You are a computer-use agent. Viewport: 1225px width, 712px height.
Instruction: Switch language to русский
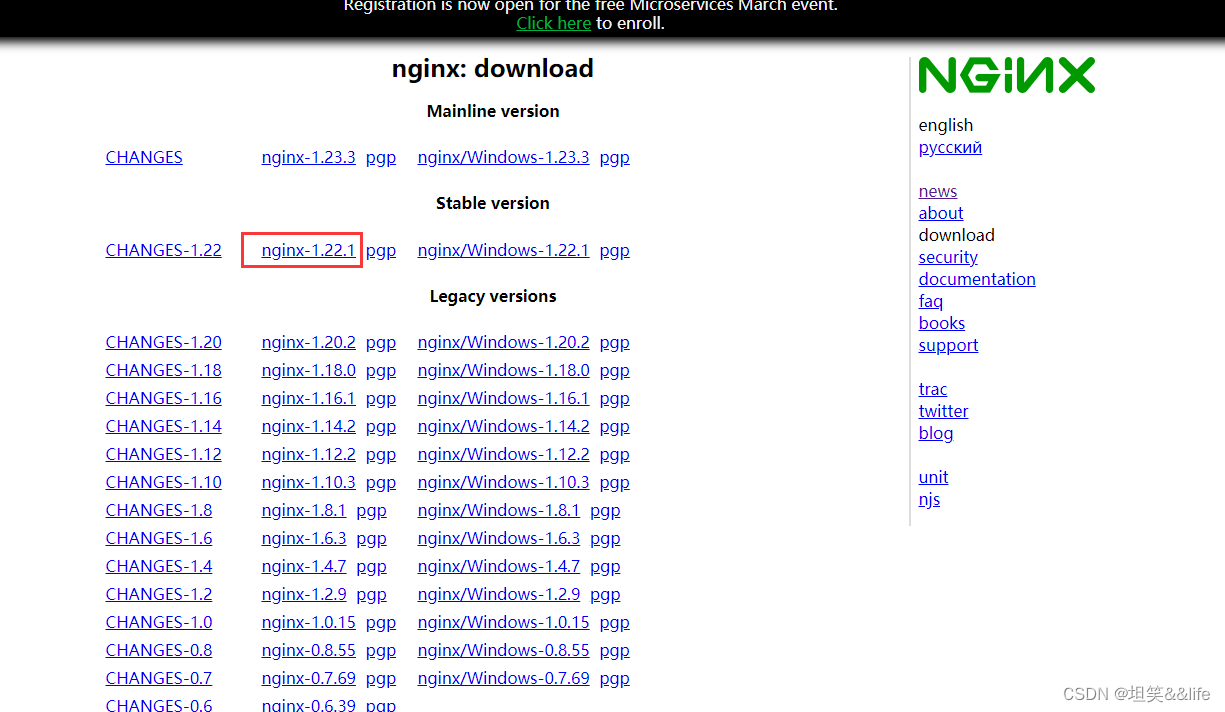(950, 147)
